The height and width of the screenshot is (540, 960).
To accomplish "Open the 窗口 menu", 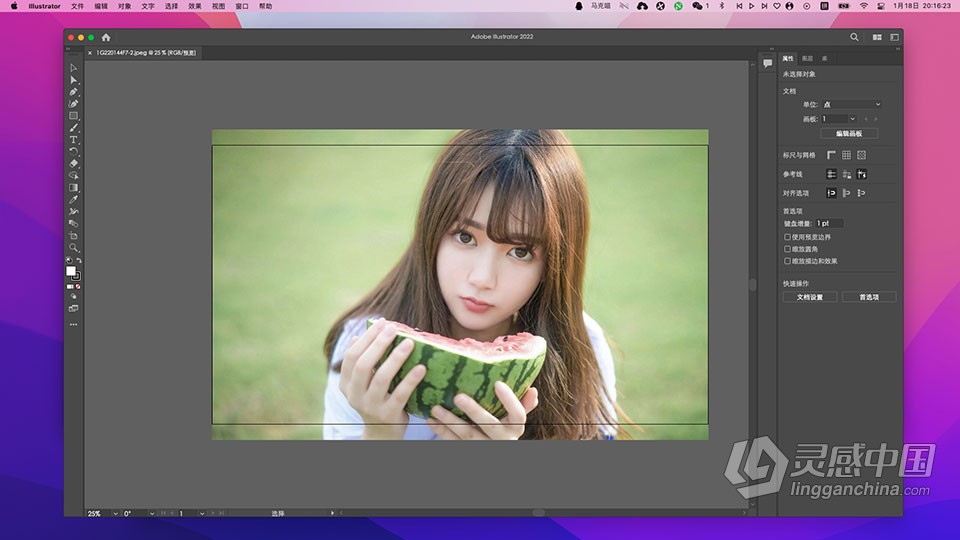I will (242, 6).
